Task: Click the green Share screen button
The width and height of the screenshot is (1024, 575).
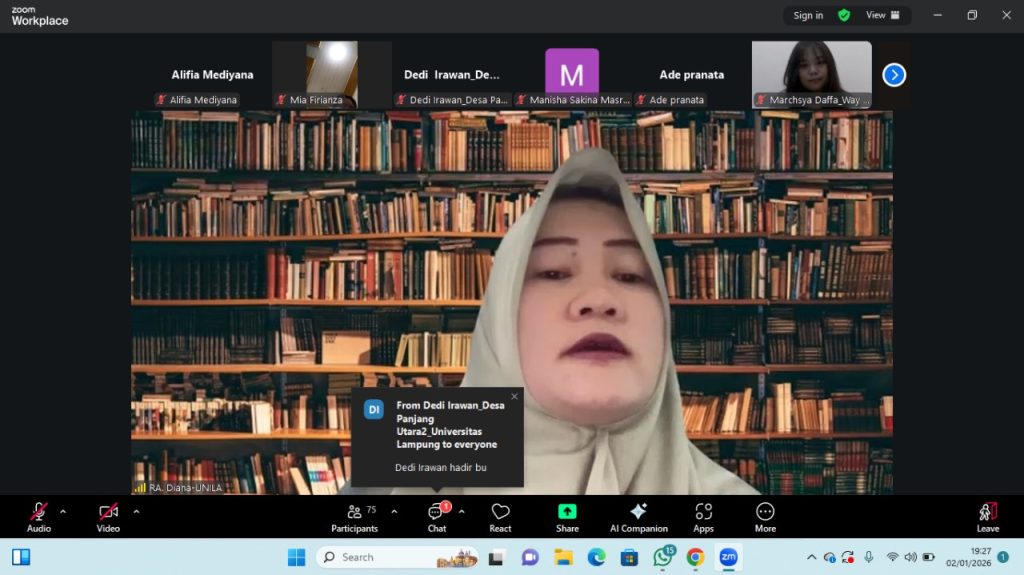Action: pos(567,517)
